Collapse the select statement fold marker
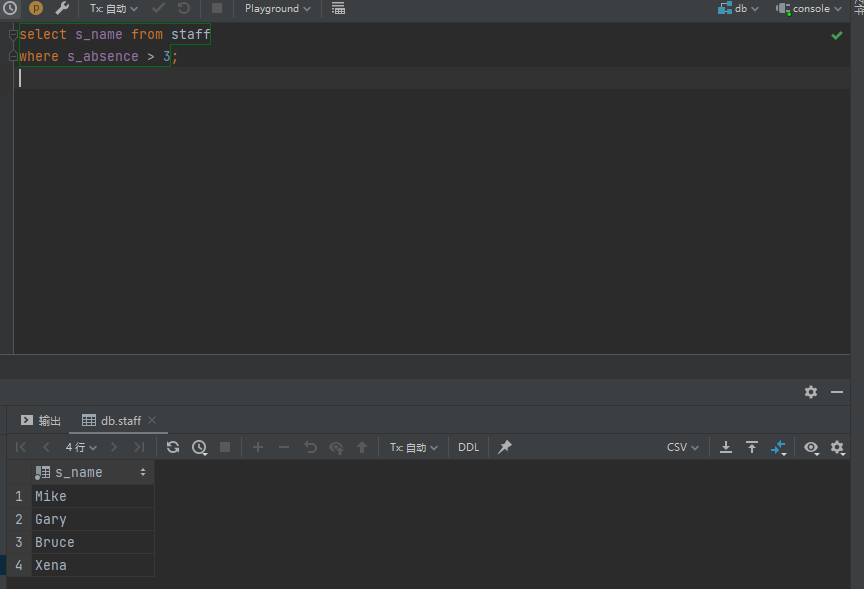Viewport: 864px width, 589px height. [13, 35]
